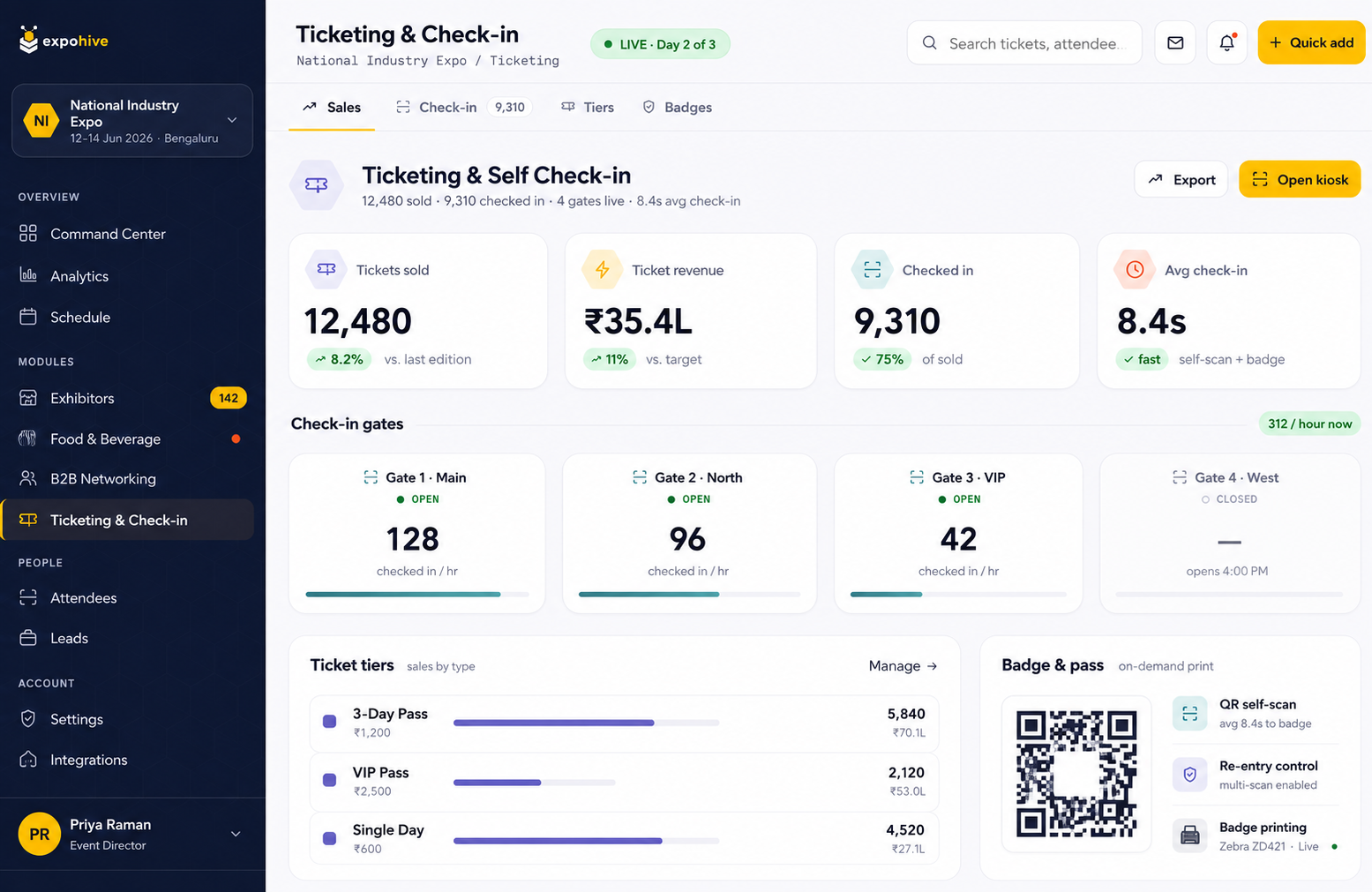
Task: Click the Exhibitors booth icon
Action: tap(28, 398)
